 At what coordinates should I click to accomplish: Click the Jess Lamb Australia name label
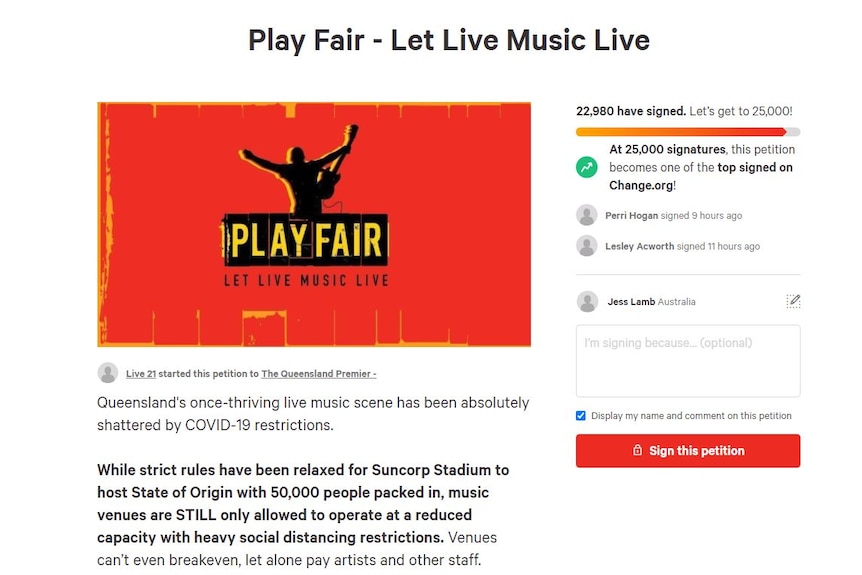pyautogui.click(x=651, y=302)
